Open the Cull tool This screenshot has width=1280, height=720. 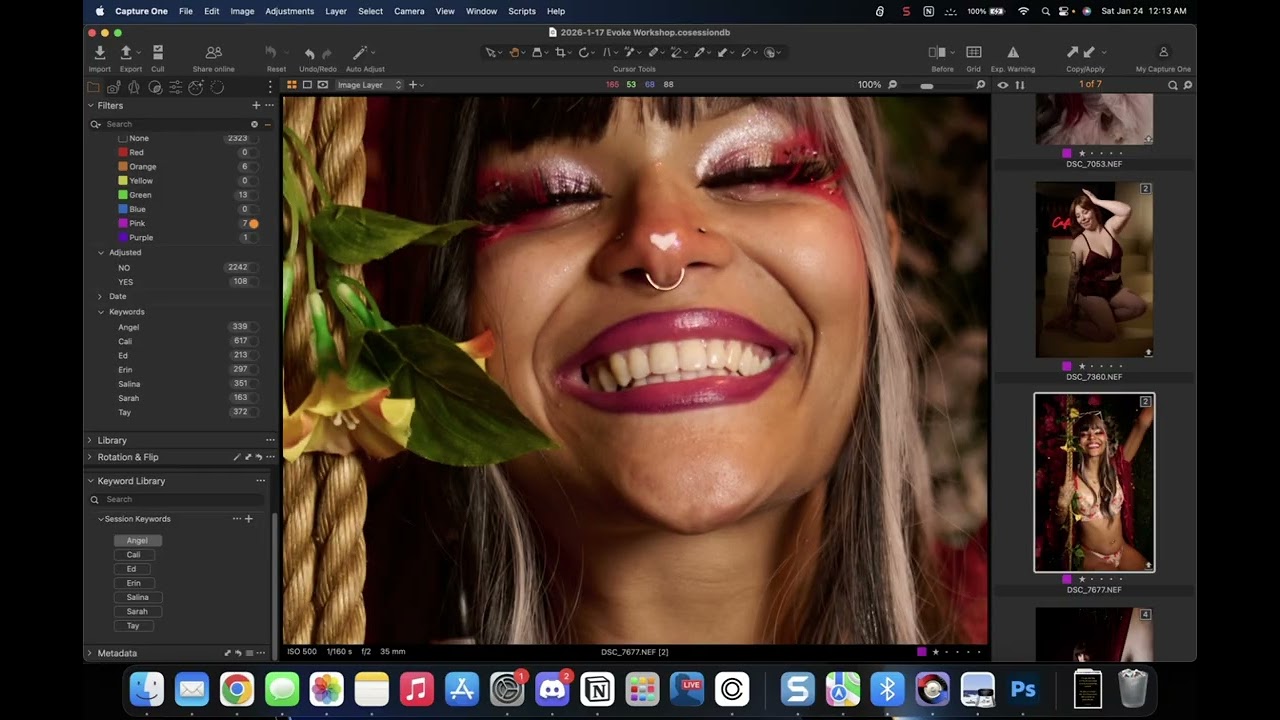point(158,52)
